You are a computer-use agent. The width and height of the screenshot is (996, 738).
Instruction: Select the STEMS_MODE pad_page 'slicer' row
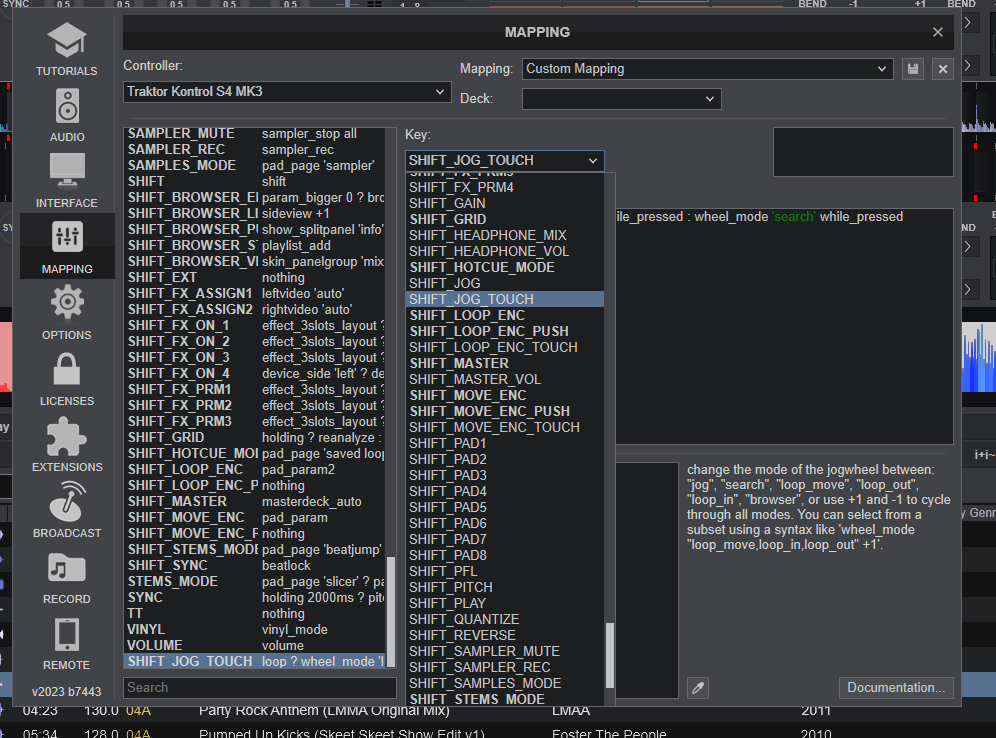[x=255, y=582]
